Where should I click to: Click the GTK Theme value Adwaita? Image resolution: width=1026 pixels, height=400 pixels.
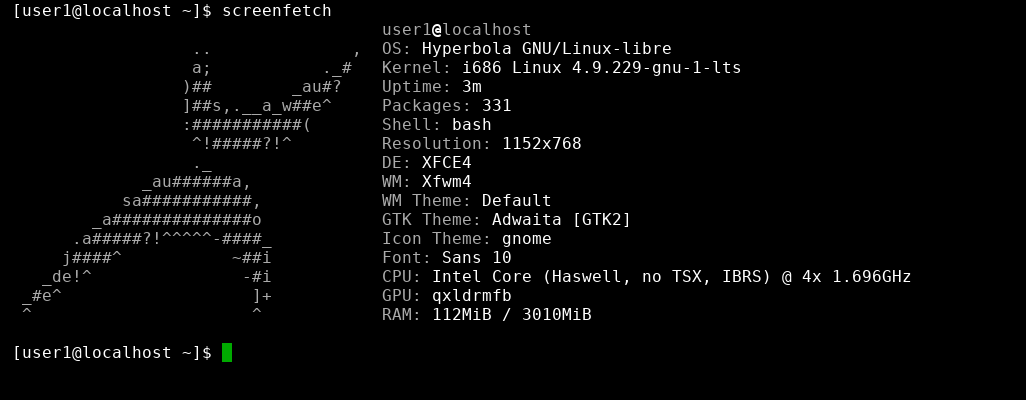[526, 220]
